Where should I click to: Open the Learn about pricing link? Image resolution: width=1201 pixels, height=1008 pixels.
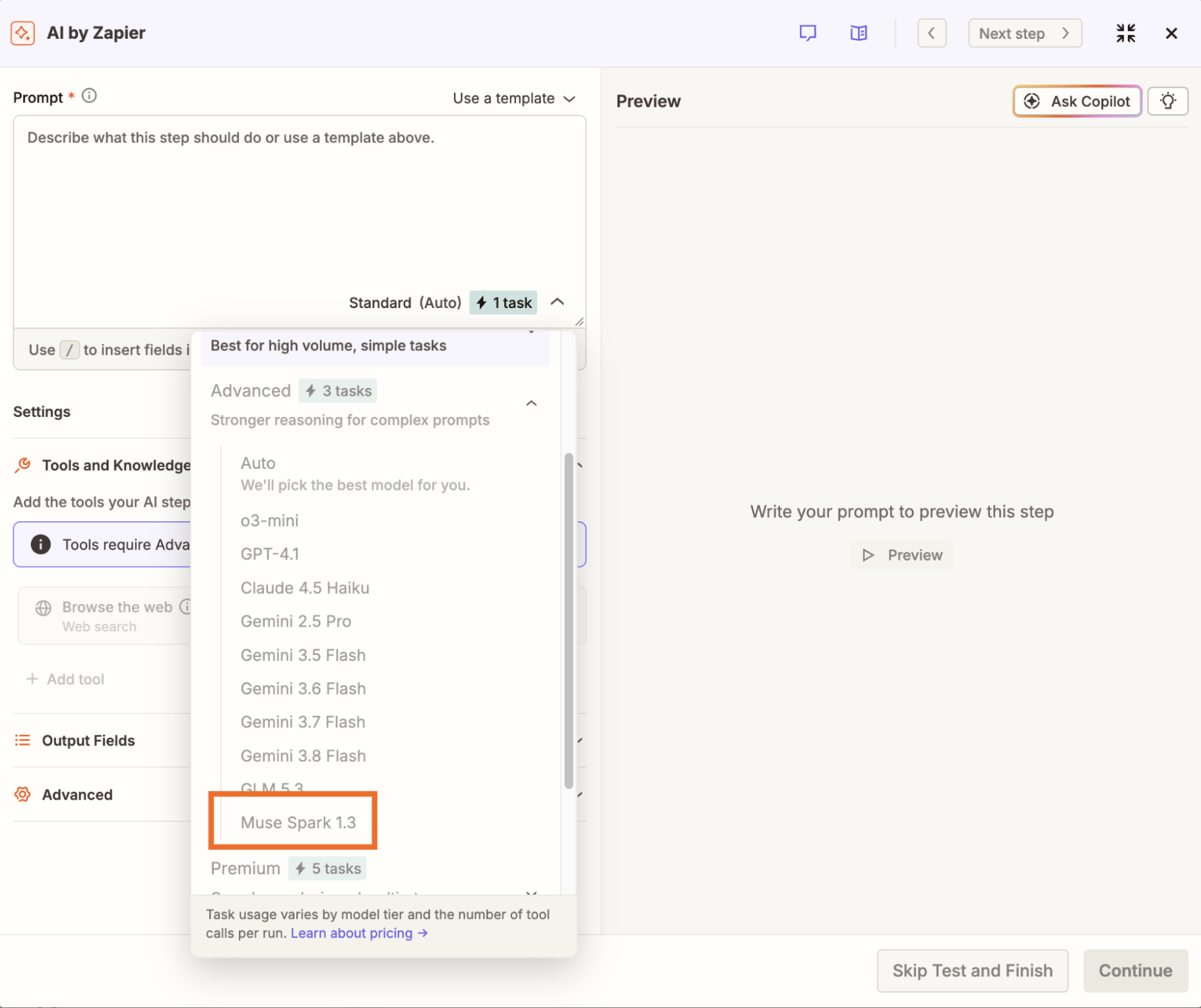point(359,933)
